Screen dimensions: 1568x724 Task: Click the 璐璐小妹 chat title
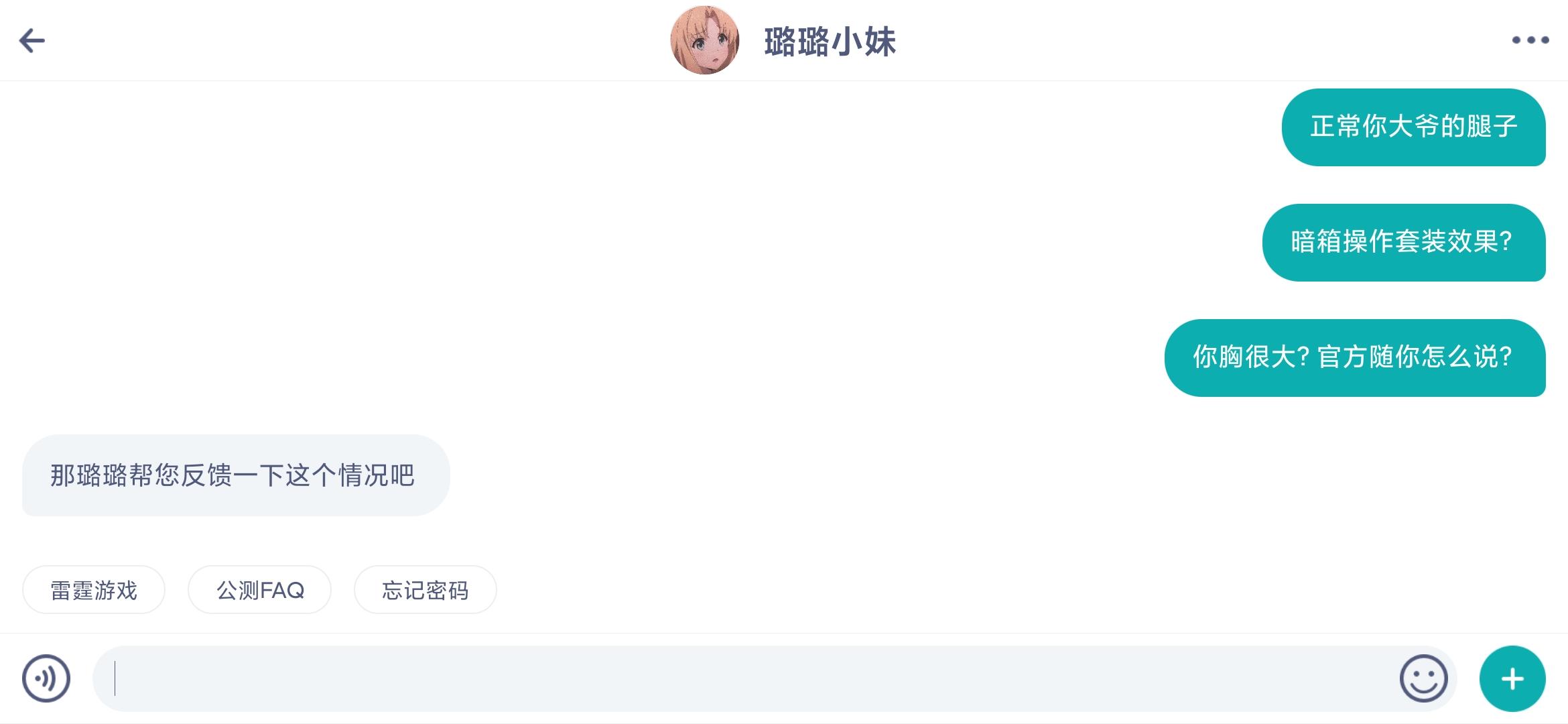(830, 42)
